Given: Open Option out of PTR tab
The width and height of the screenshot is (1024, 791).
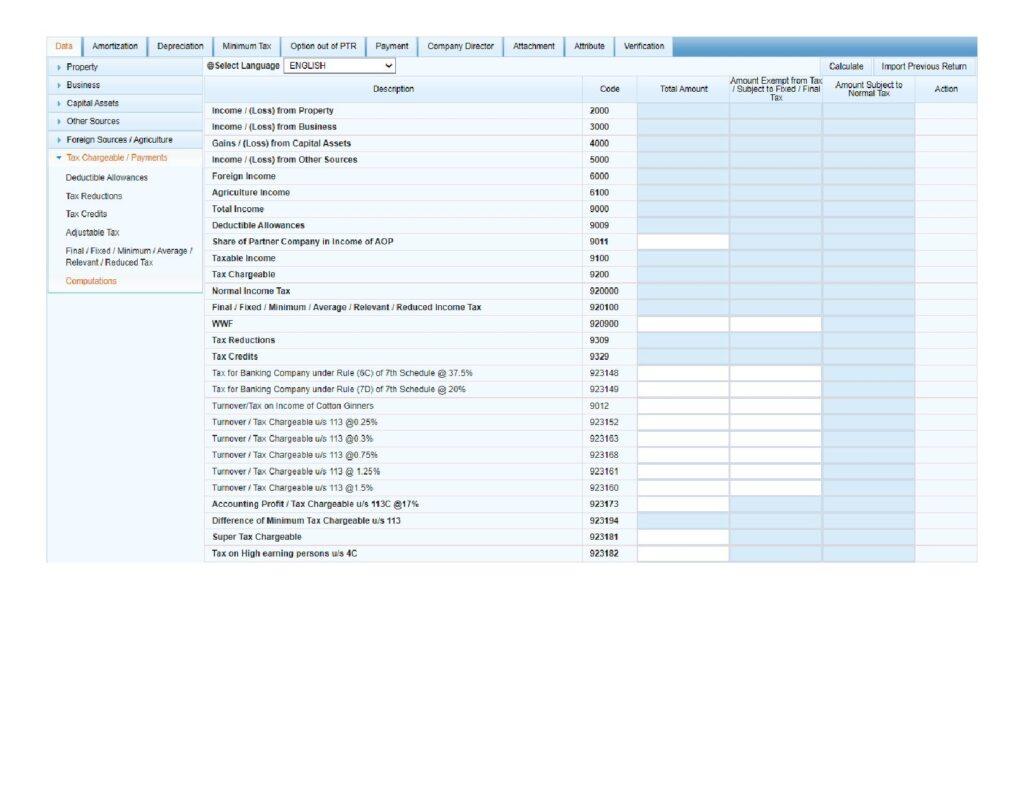Looking at the screenshot, I should (323, 47).
